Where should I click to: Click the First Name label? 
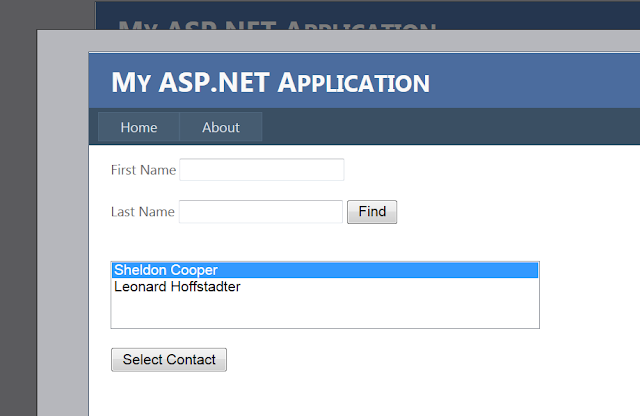click(143, 170)
